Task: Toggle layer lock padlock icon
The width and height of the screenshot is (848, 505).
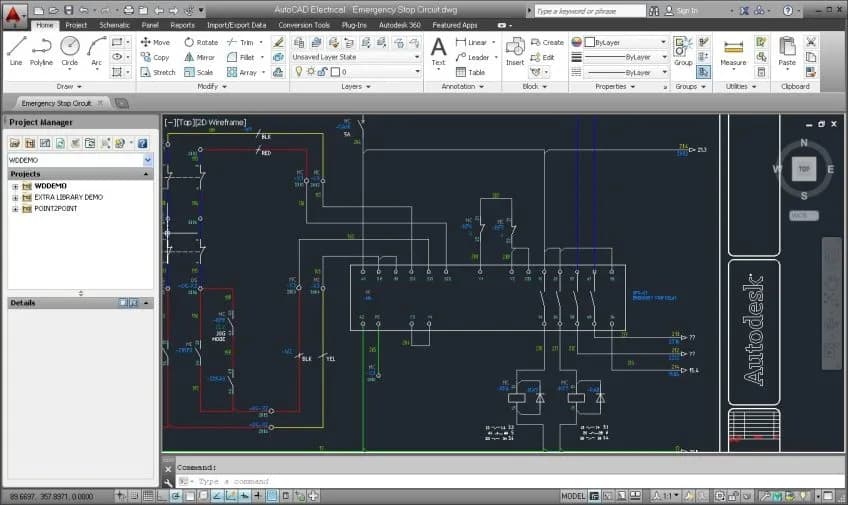Action: [323, 72]
